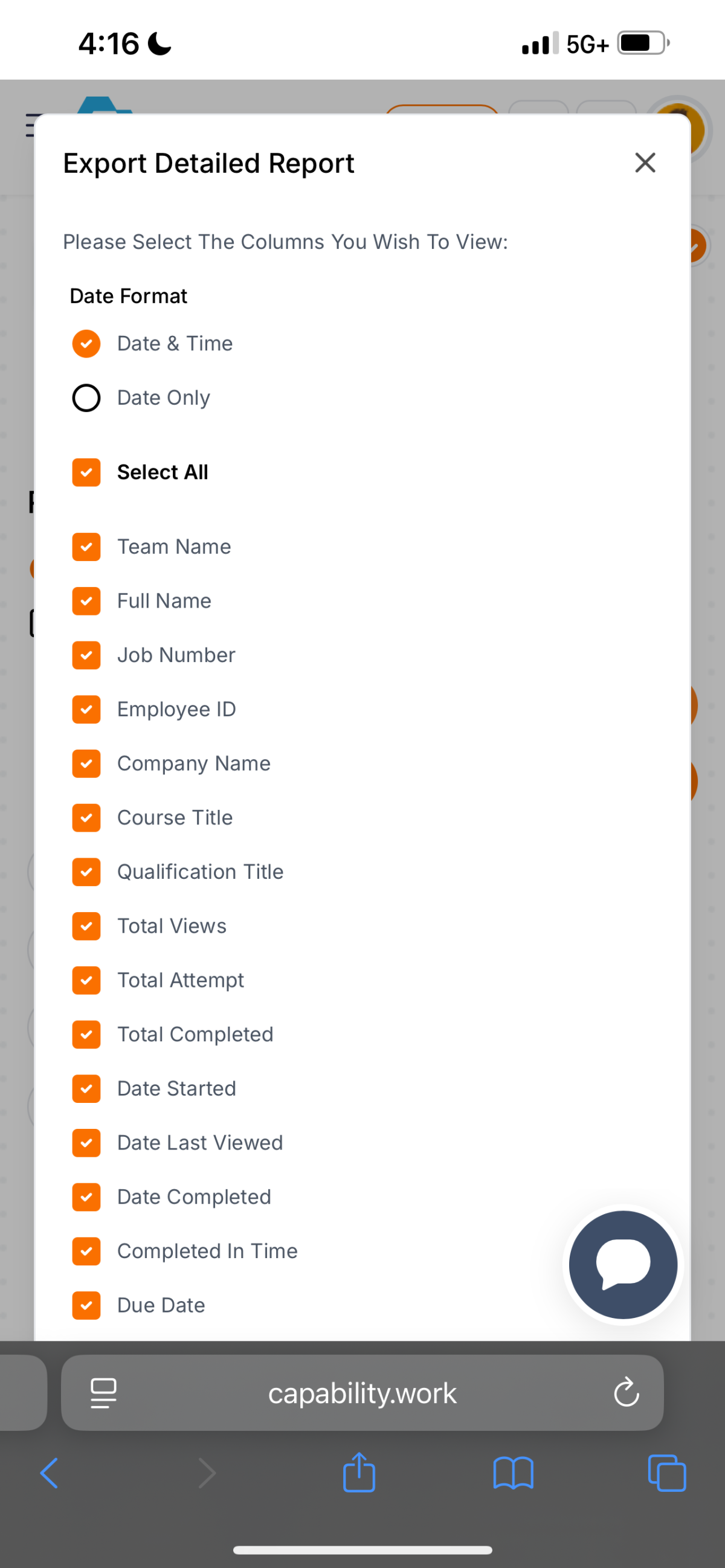Tap the Safari share icon
Viewport: 725px width, 1568px height.
click(359, 1473)
